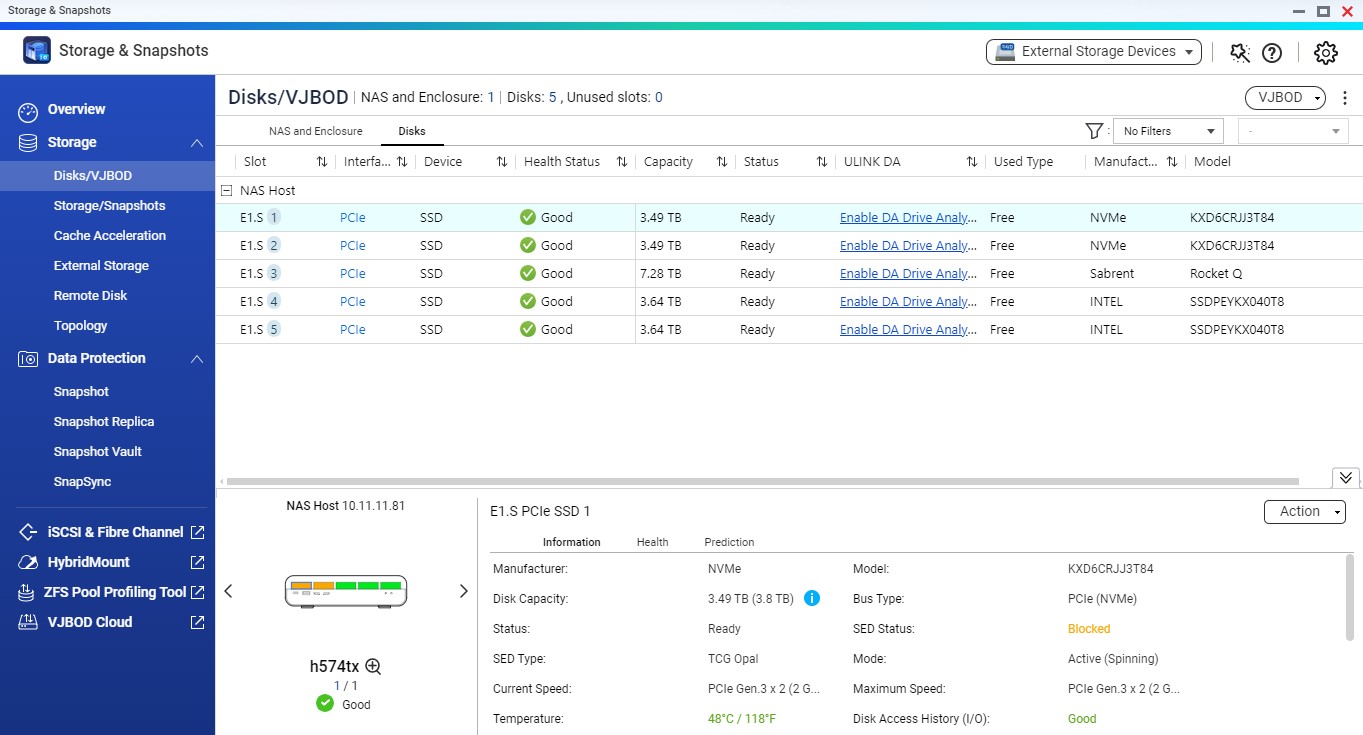Open the settings gear icon
The width and height of the screenshot is (1363, 735).
[1325, 53]
